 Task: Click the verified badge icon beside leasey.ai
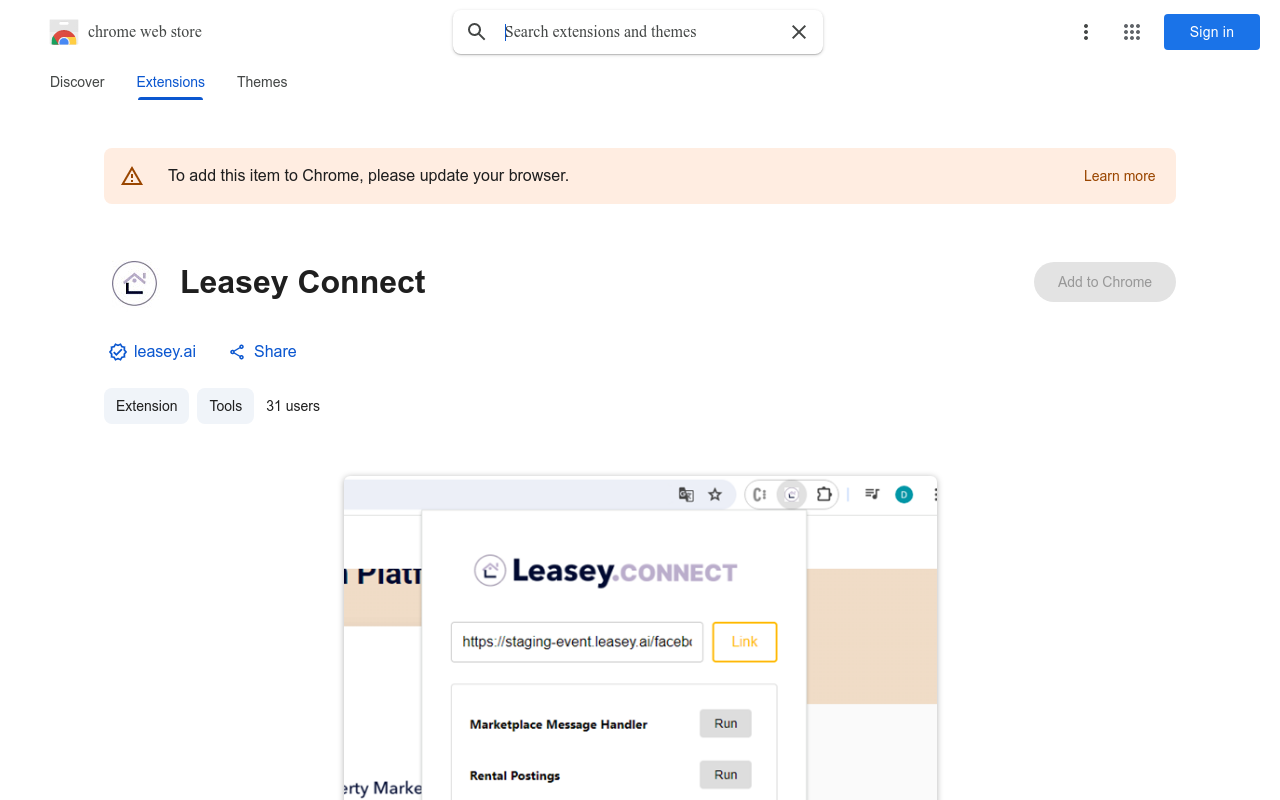coord(118,352)
